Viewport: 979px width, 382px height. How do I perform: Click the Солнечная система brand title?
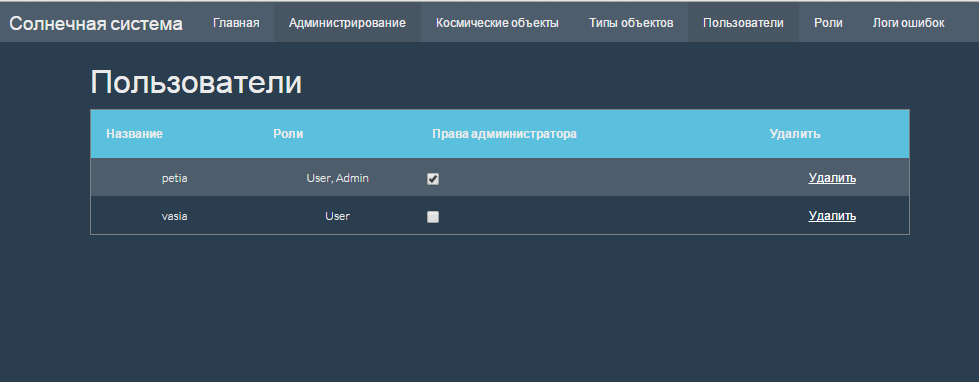[x=96, y=24]
